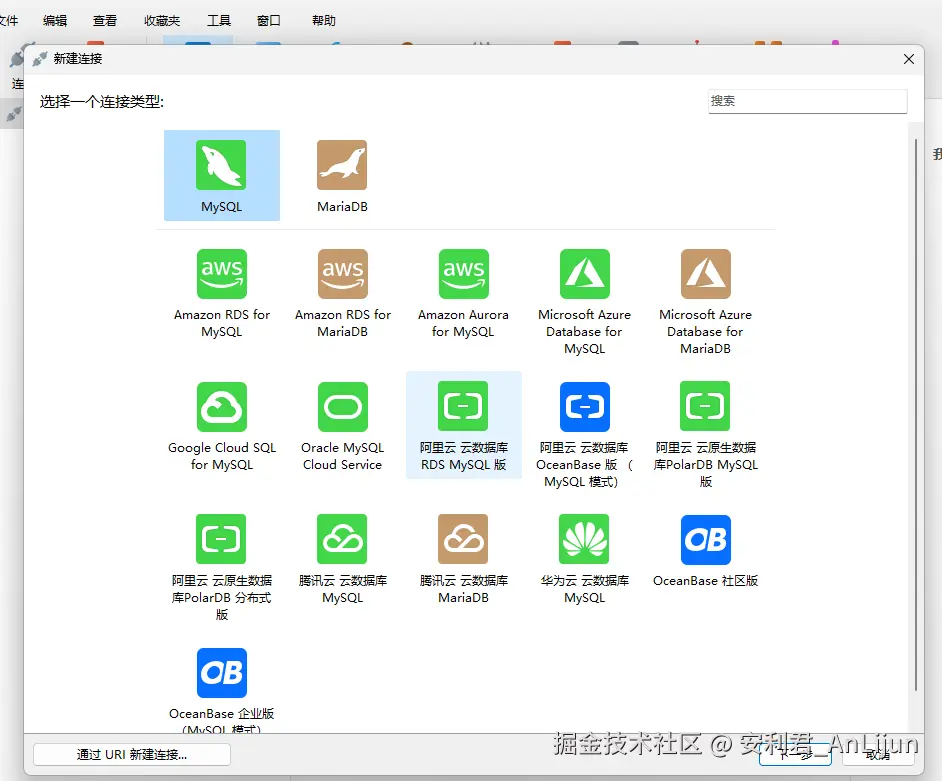The image size is (942, 781).
Task: Open the 编辑 menu
Action: [55, 20]
